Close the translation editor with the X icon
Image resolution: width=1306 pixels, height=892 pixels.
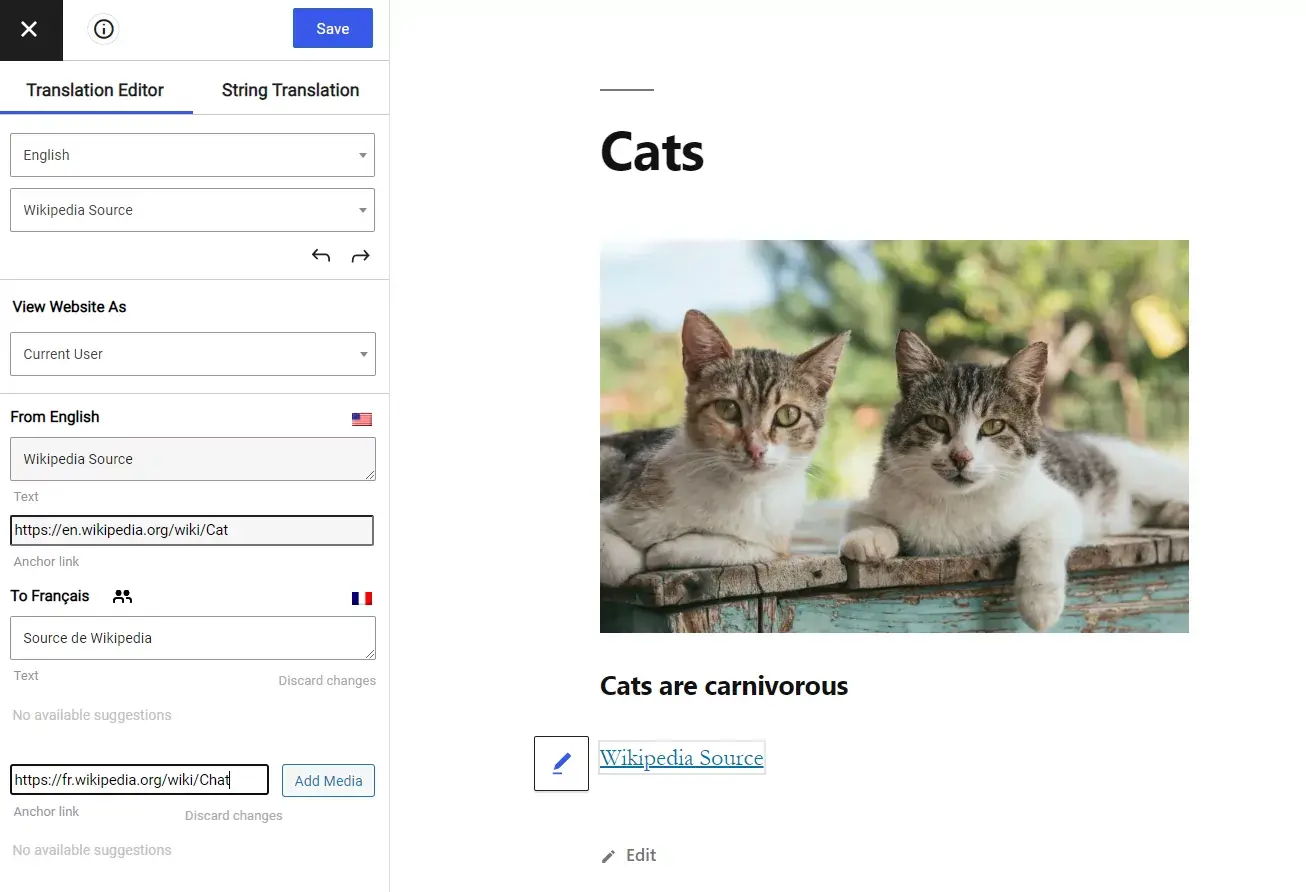[29, 30]
